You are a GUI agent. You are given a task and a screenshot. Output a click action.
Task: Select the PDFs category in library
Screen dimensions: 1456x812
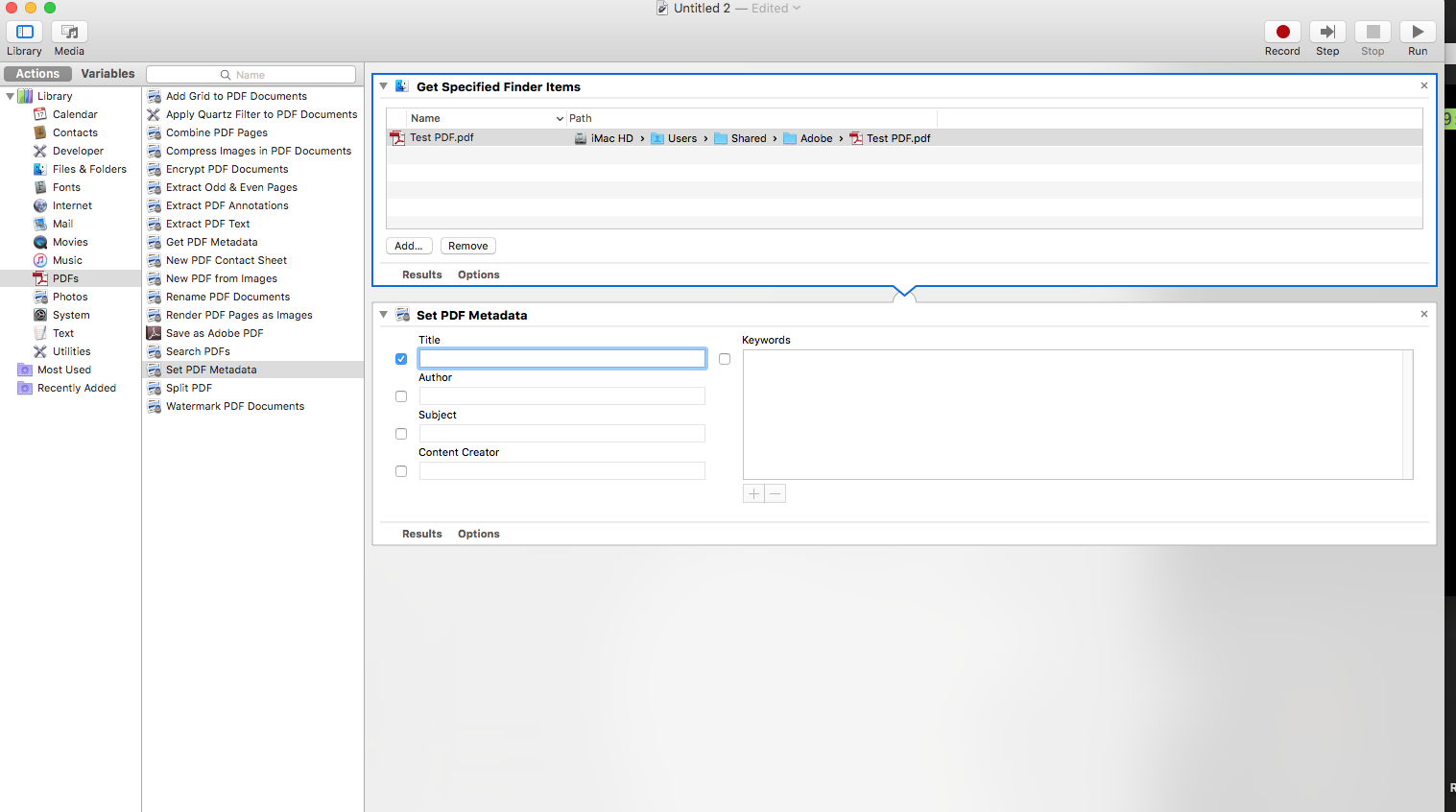click(x=65, y=278)
